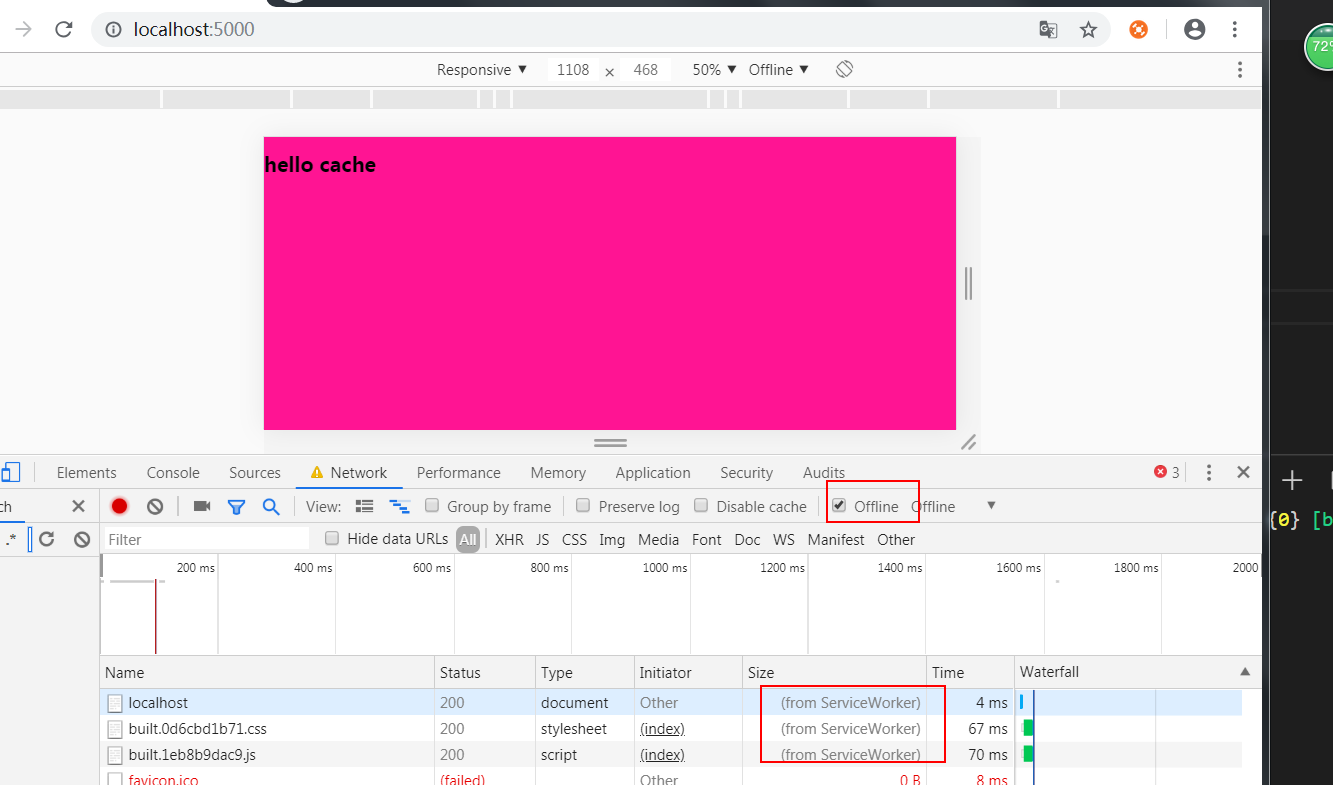Click the red record network log button
This screenshot has width=1333, height=785.
(120, 506)
